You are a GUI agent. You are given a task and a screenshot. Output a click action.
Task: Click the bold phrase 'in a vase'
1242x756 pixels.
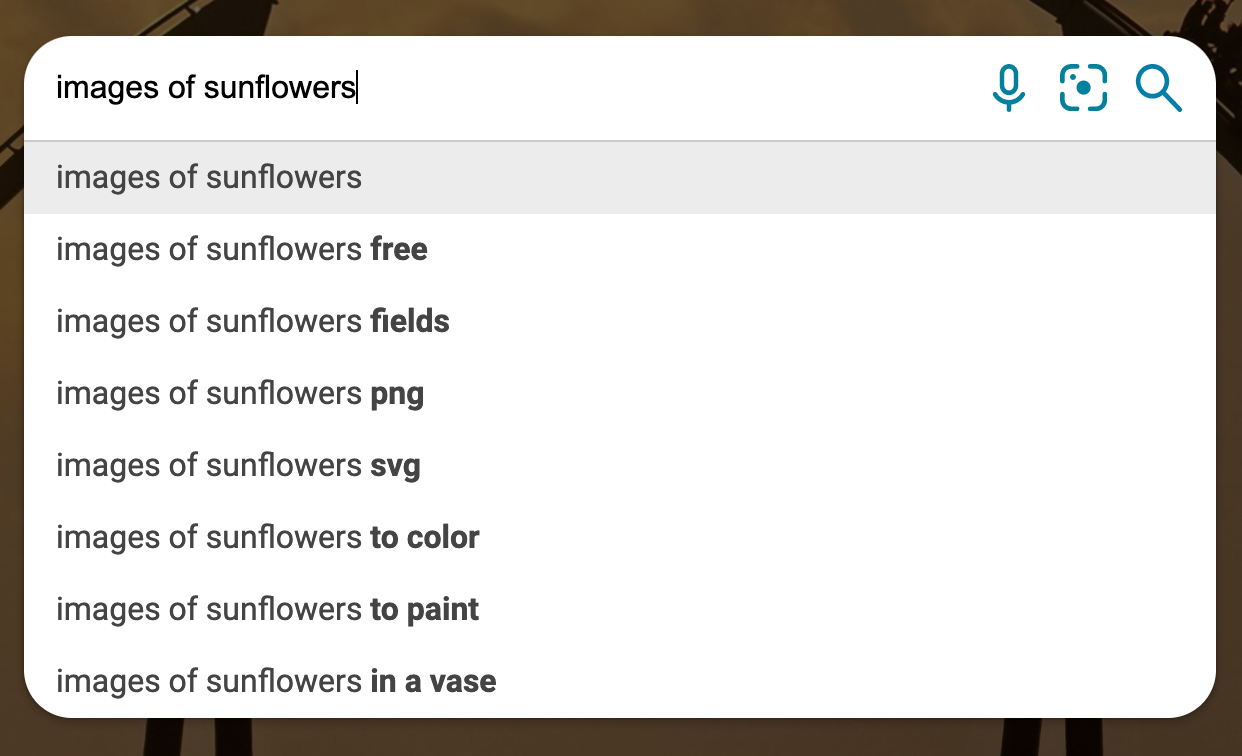pyautogui.click(x=433, y=681)
